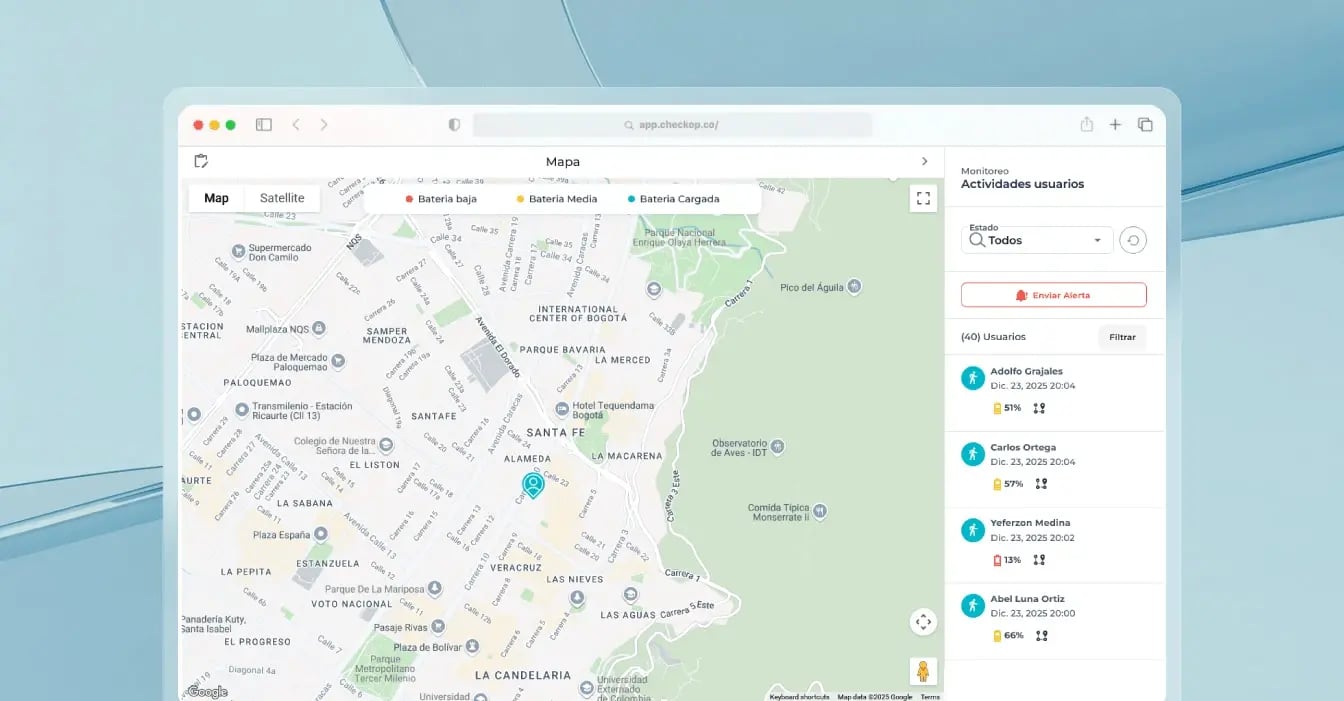This screenshot has width=1344, height=701.
Task: Select the Map view tab
Action: coord(215,197)
